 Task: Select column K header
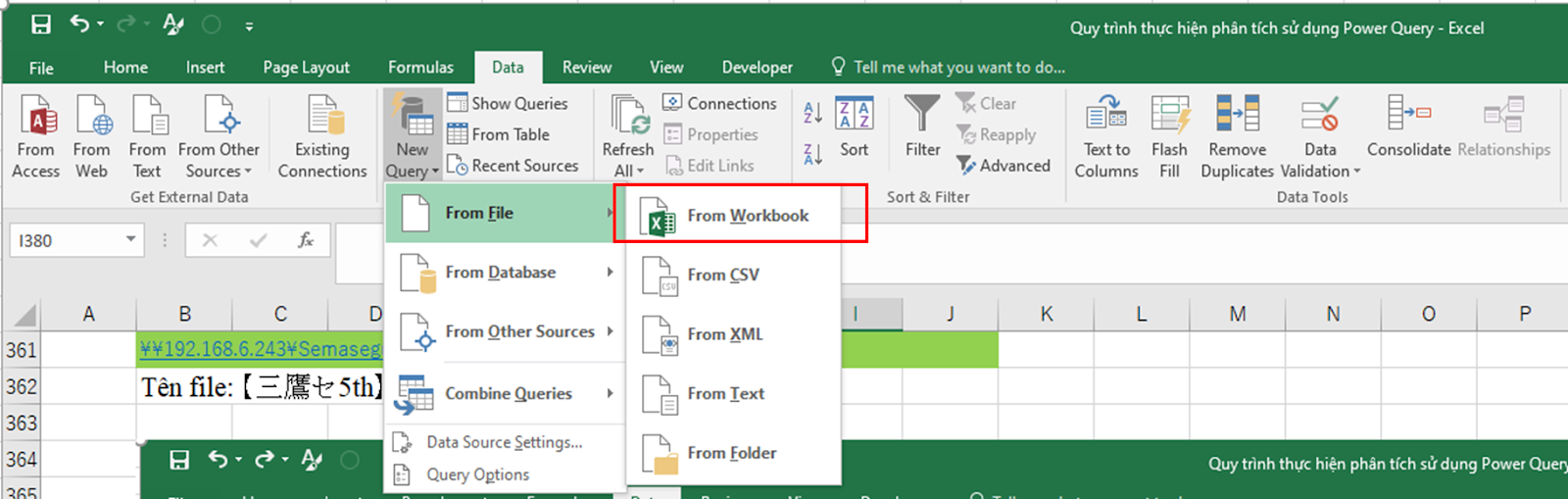pyautogui.click(x=1046, y=314)
